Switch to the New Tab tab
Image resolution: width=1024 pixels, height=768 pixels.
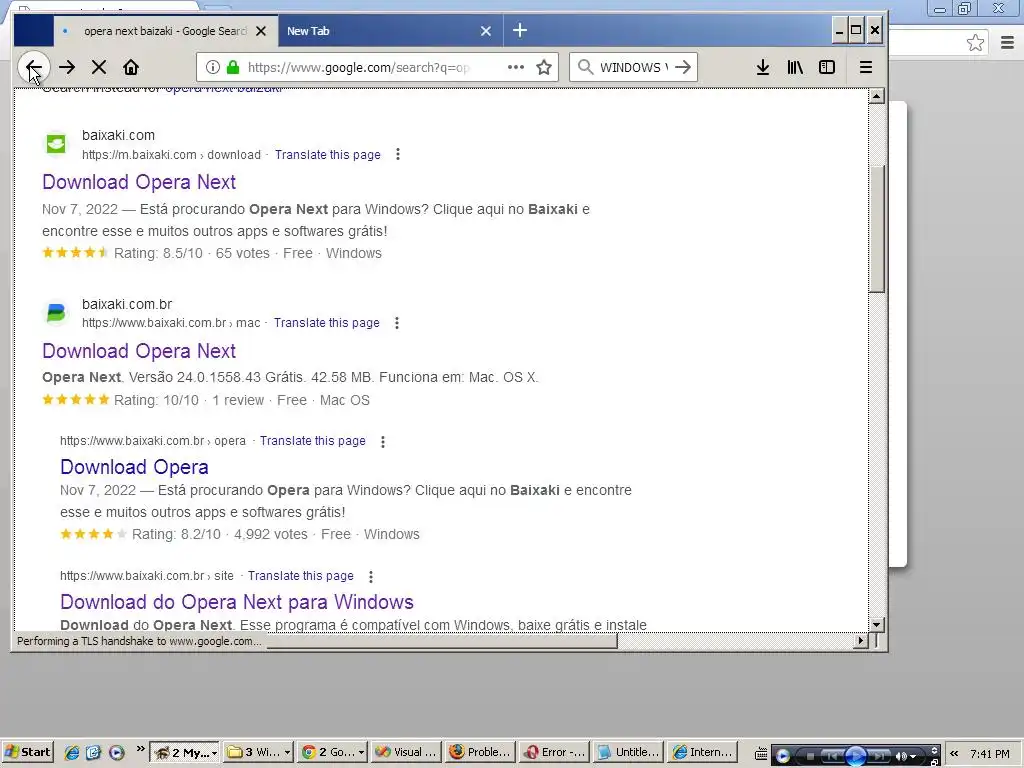point(391,31)
